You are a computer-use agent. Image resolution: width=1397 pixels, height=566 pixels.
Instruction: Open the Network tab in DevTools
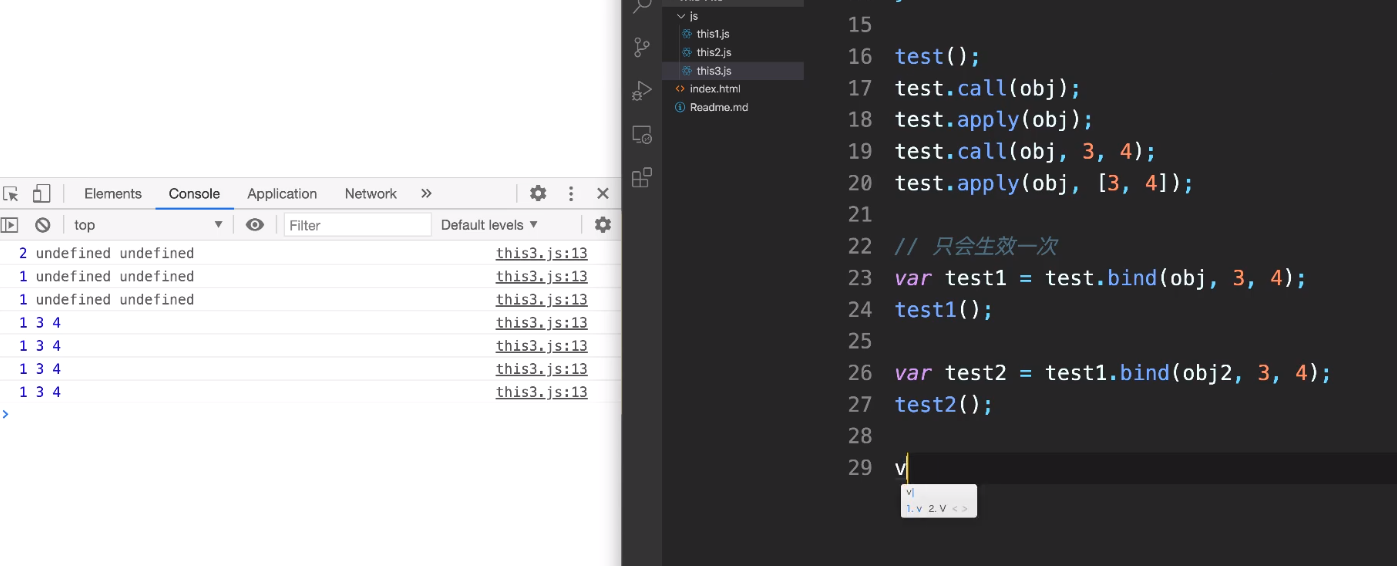371,194
